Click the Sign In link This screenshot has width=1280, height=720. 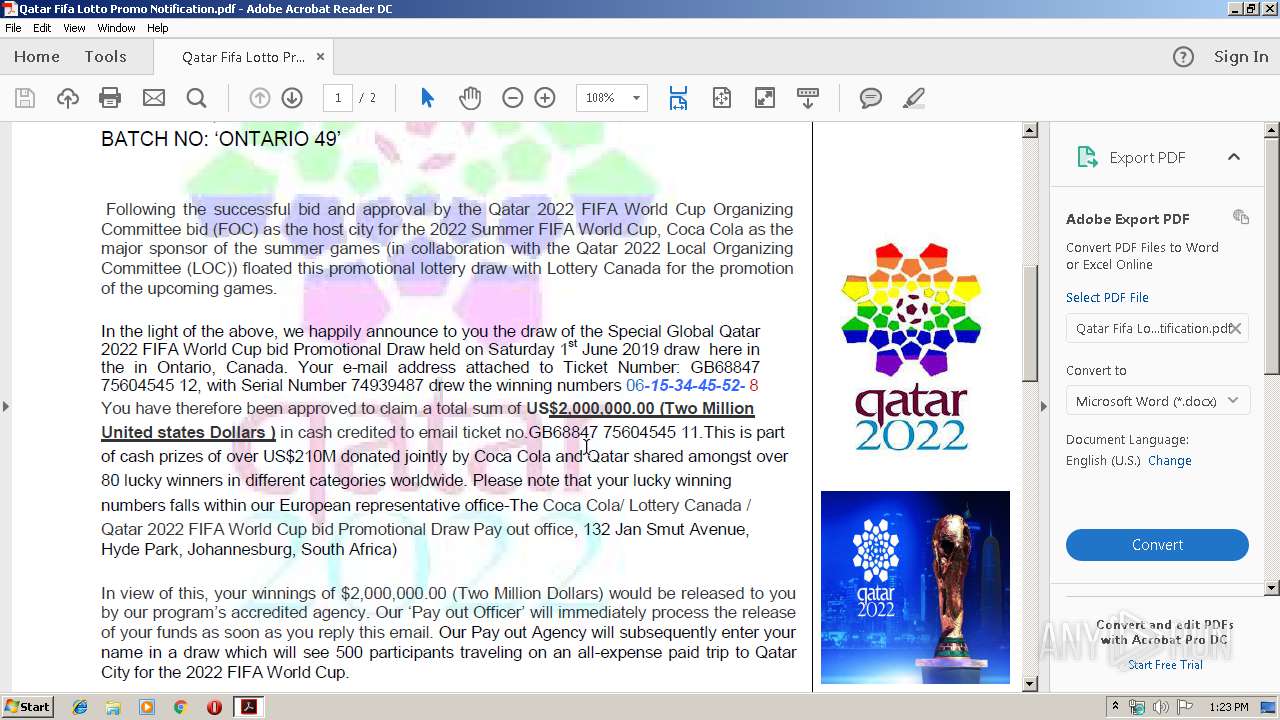click(1241, 57)
